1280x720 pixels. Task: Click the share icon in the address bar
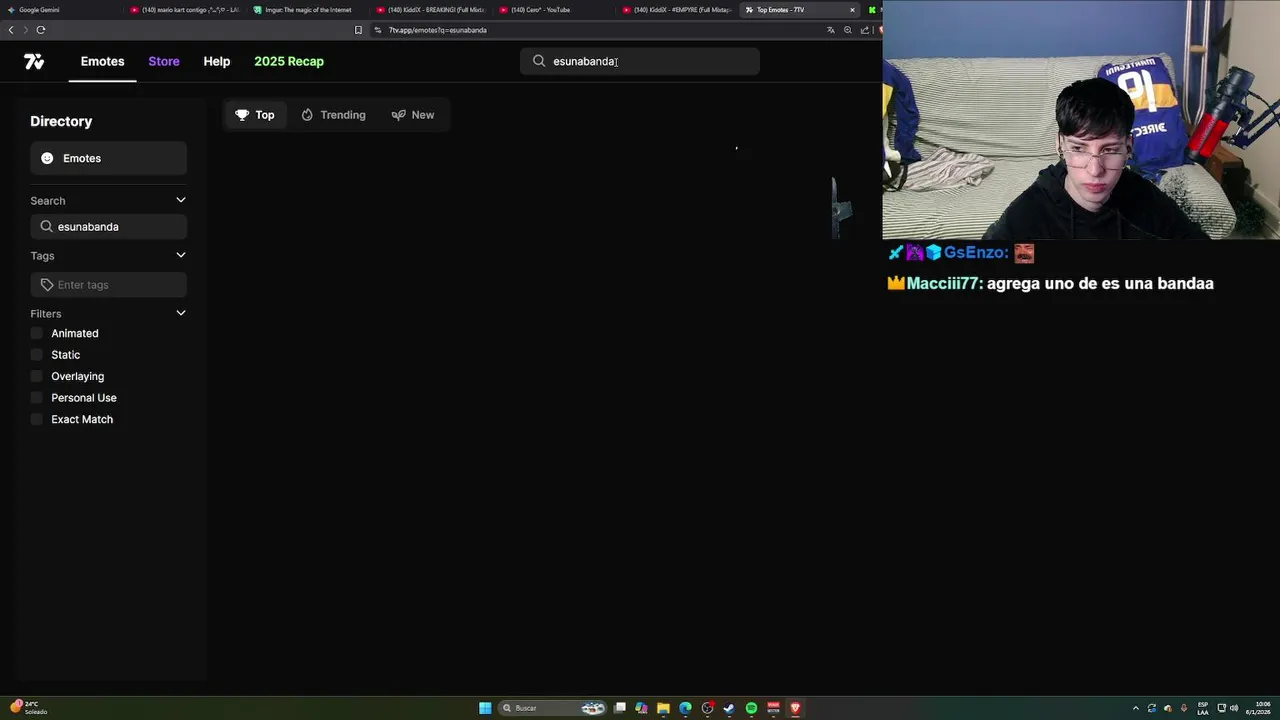(x=865, y=30)
